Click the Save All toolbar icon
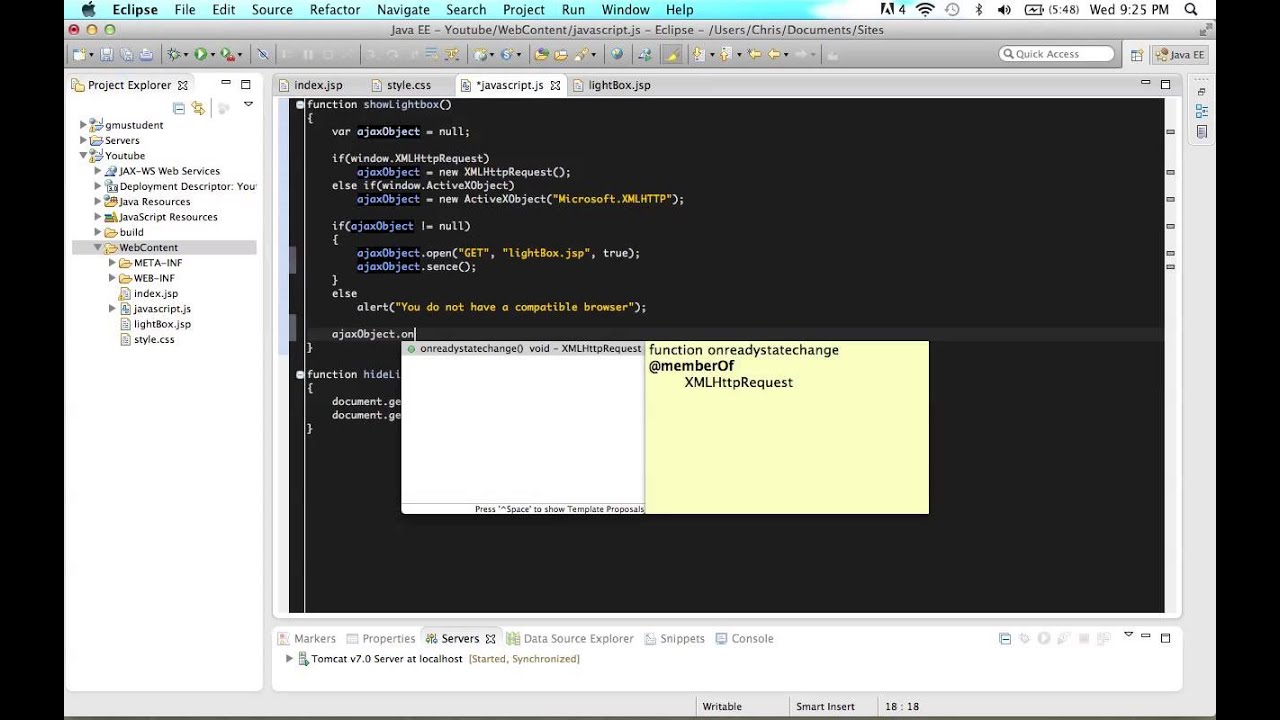The width and height of the screenshot is (1280, 720). pyautogui.click(x=126, y=54)
